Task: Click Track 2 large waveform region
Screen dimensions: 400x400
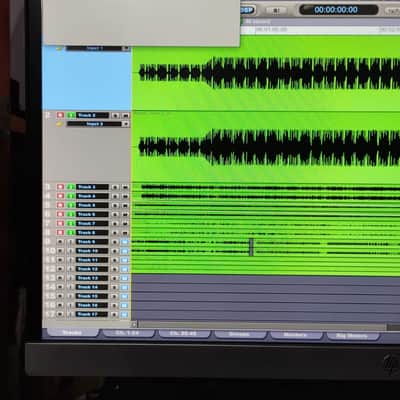Action: [x=266, y=147]
